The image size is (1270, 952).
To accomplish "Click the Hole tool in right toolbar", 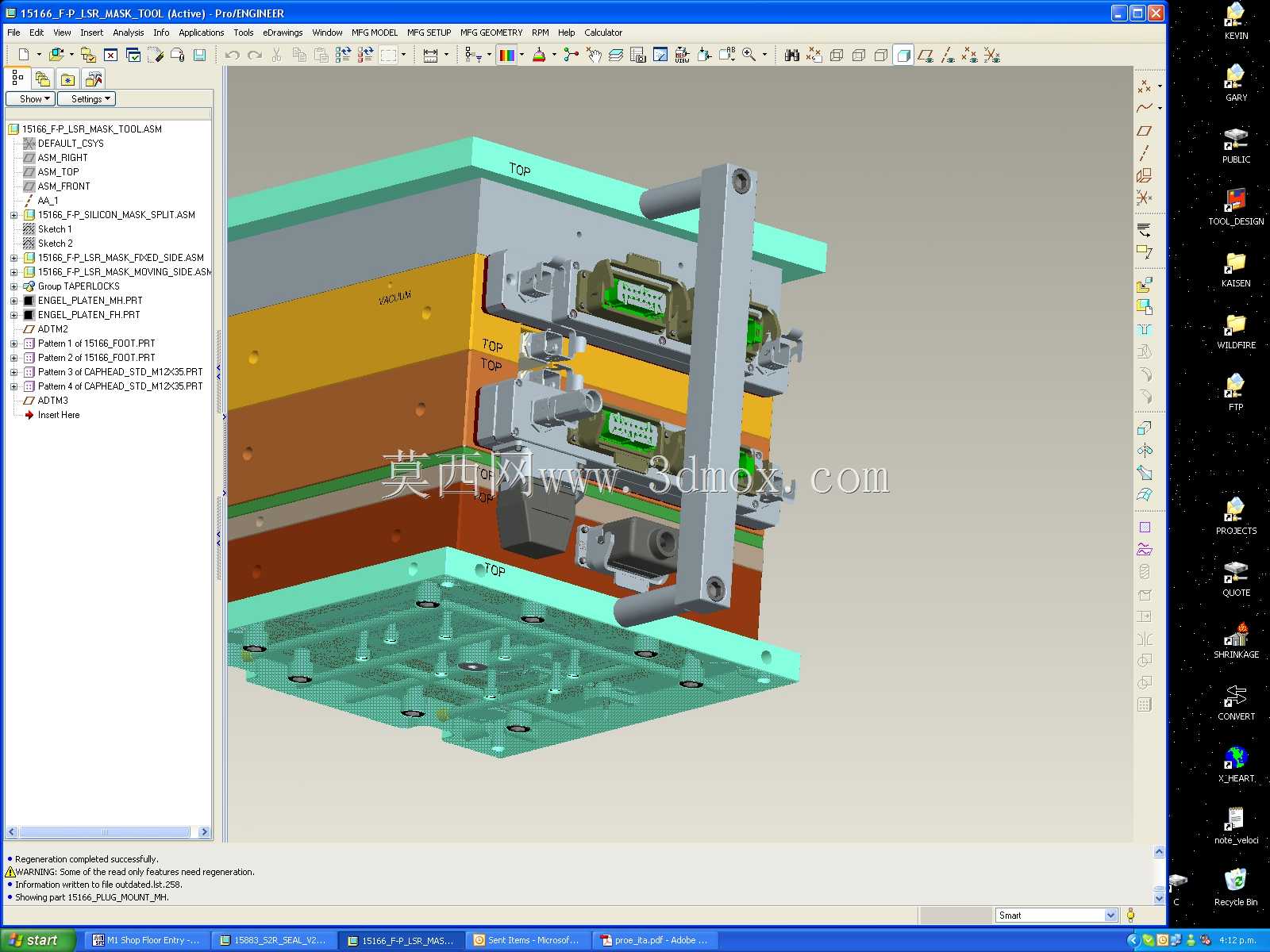I will (1144, 329).
